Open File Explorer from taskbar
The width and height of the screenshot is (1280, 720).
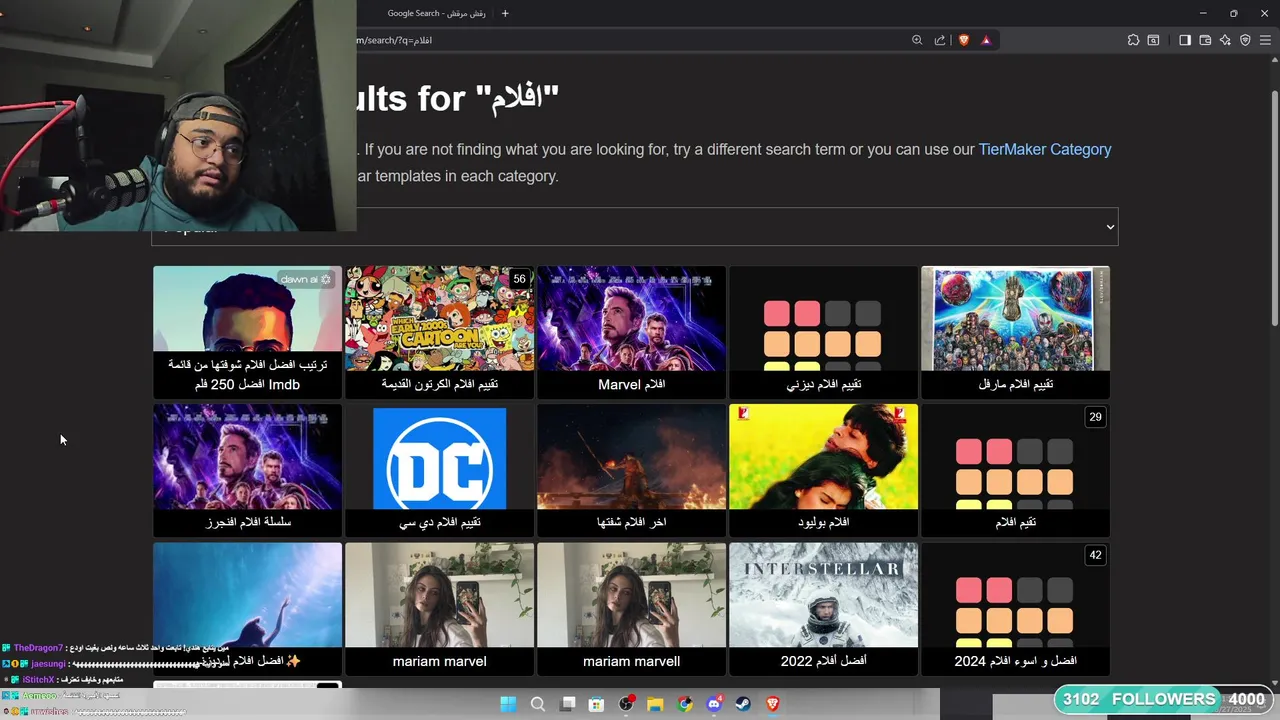(655, 704)
